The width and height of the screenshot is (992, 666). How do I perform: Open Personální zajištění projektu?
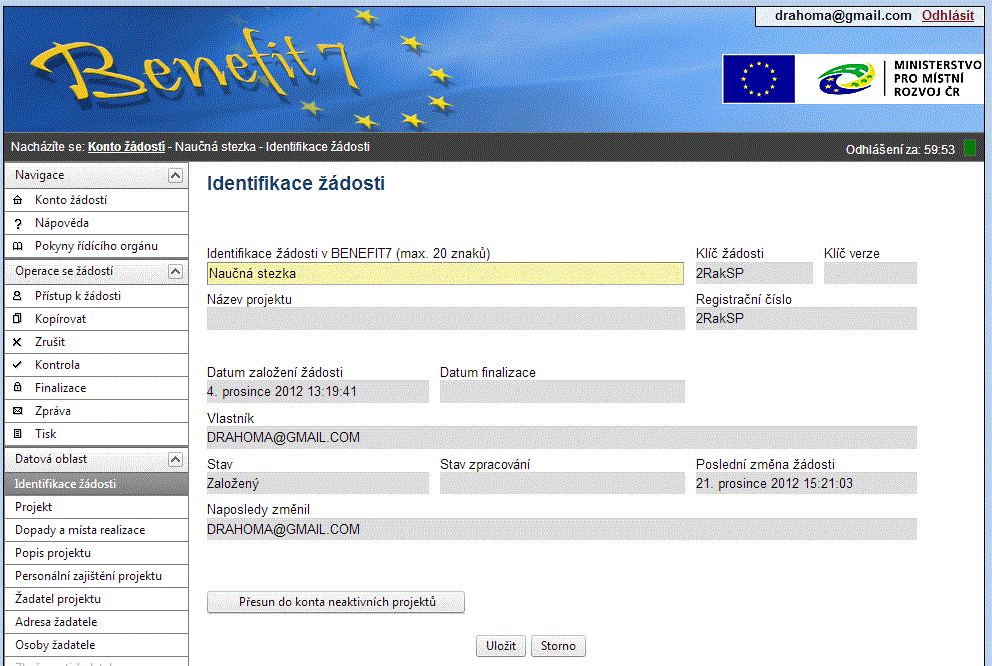[x=96, y=576]
